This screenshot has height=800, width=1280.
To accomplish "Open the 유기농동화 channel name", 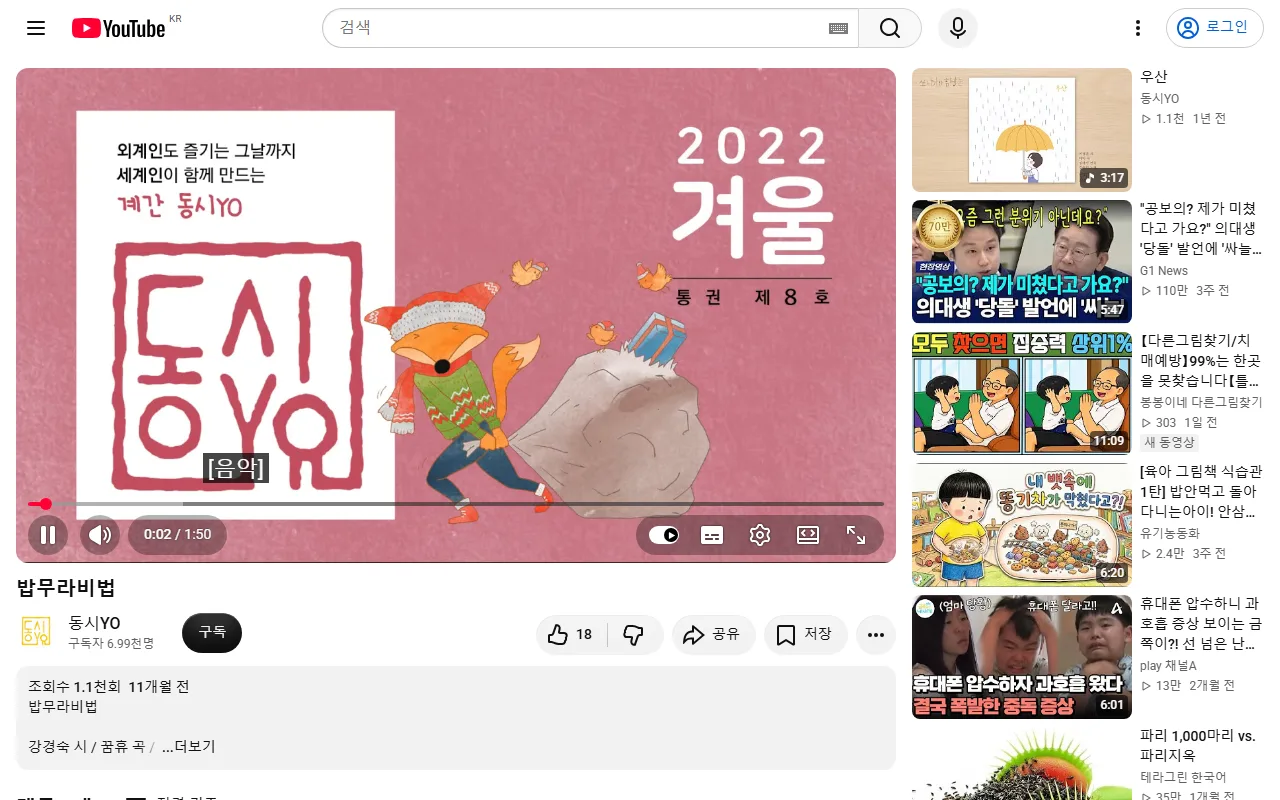I will click(1170, 534).
